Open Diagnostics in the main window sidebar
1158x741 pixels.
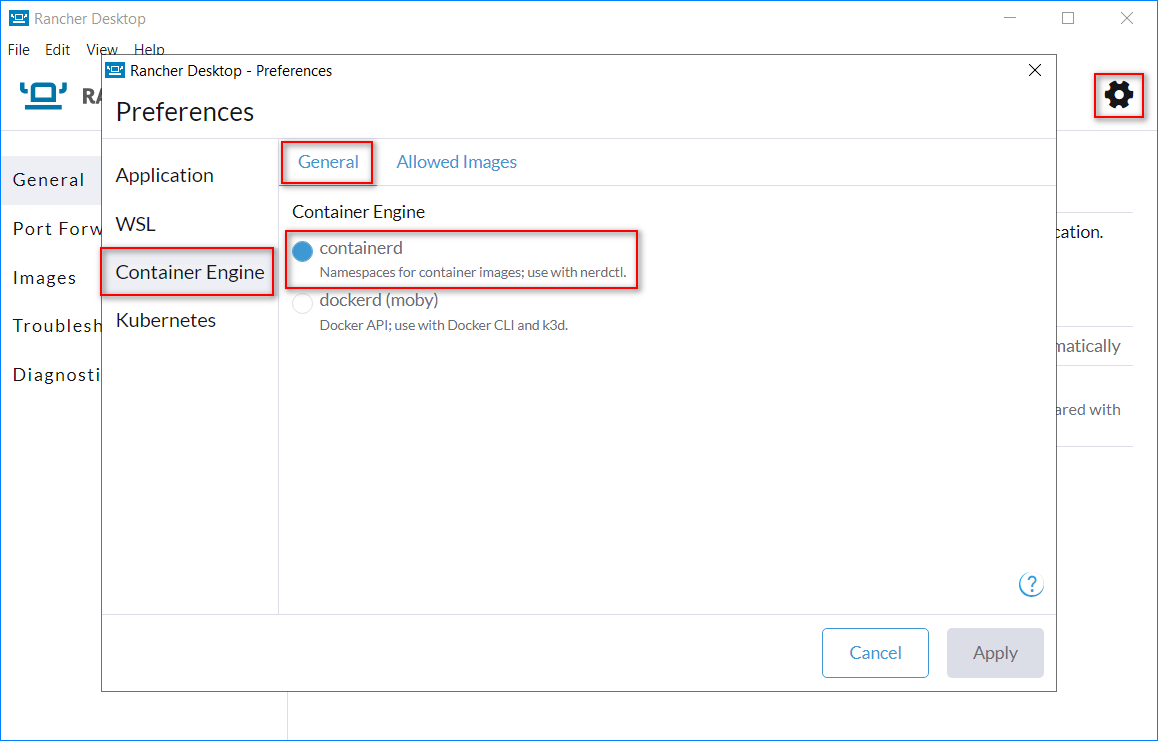point(57,375)
